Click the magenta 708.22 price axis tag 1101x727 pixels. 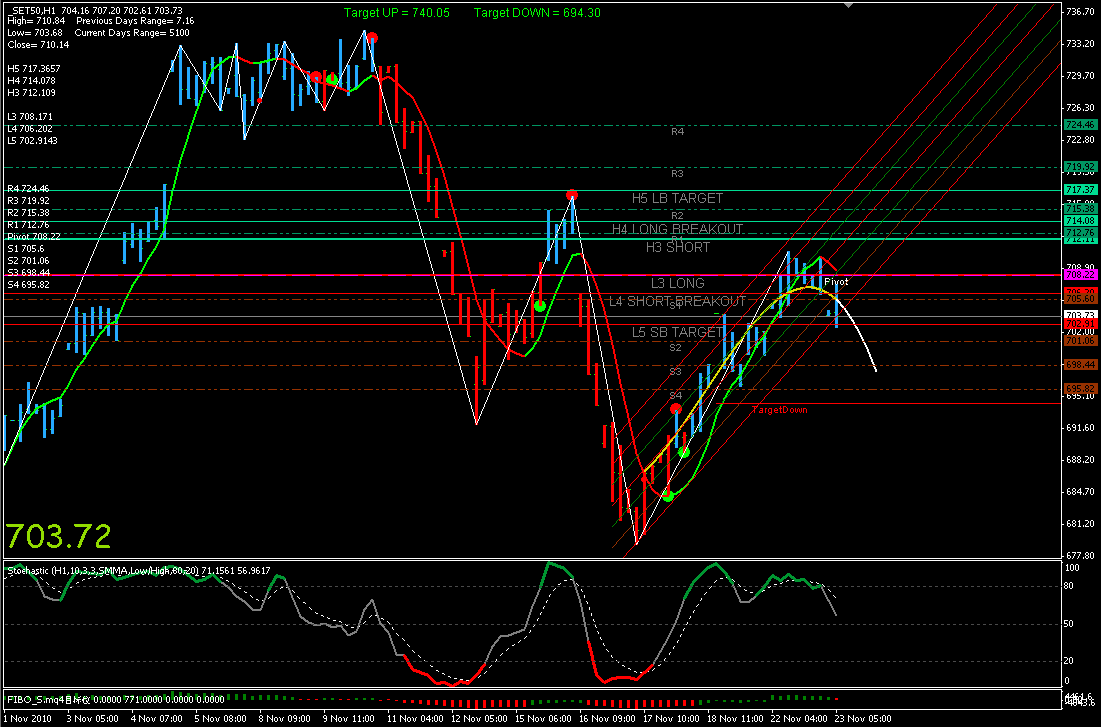click(x=1080, y=274)
